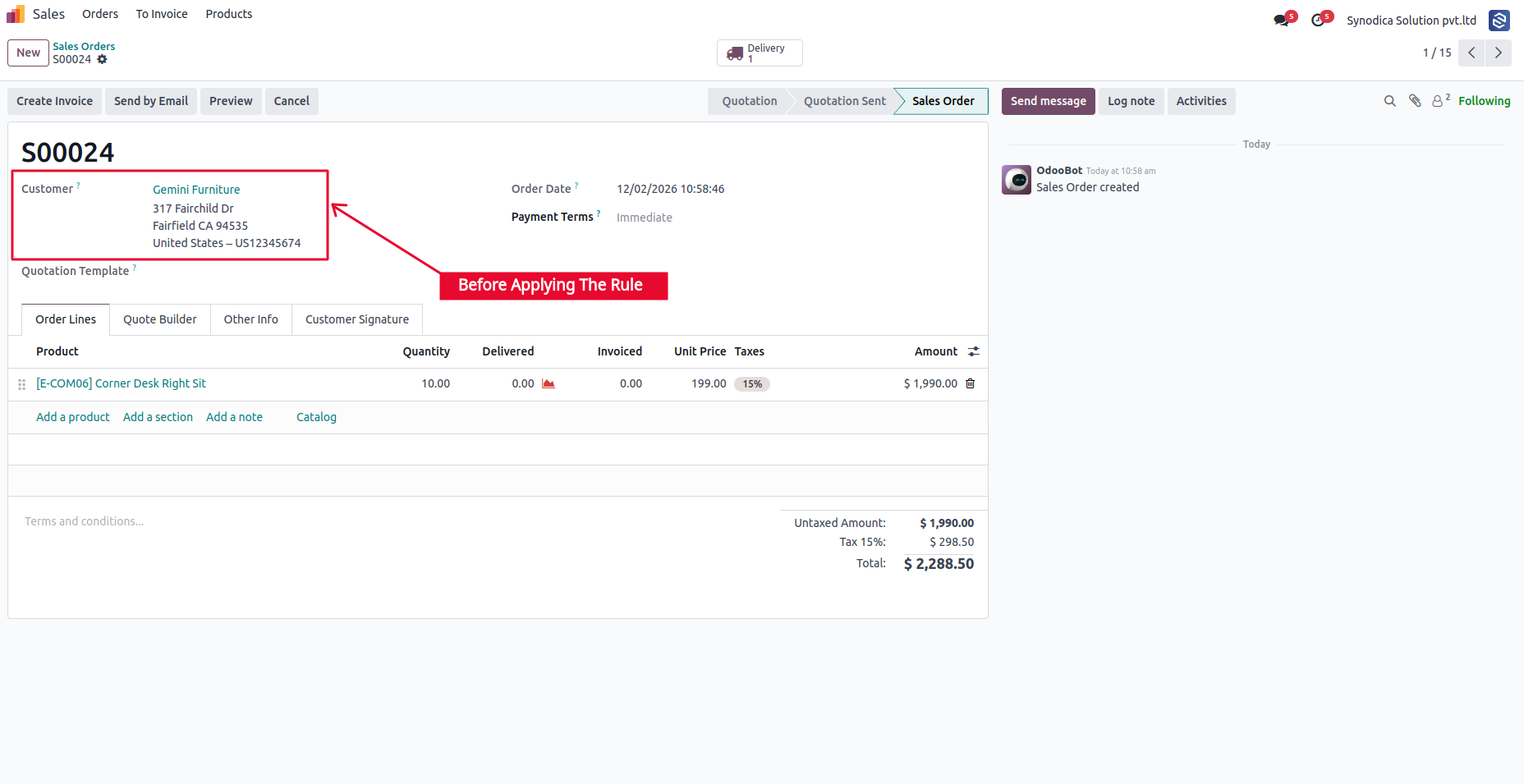This screenshot has height=784, width=1524.
Task: Open the Delivery truck smart button
Action: click(760, 53)
